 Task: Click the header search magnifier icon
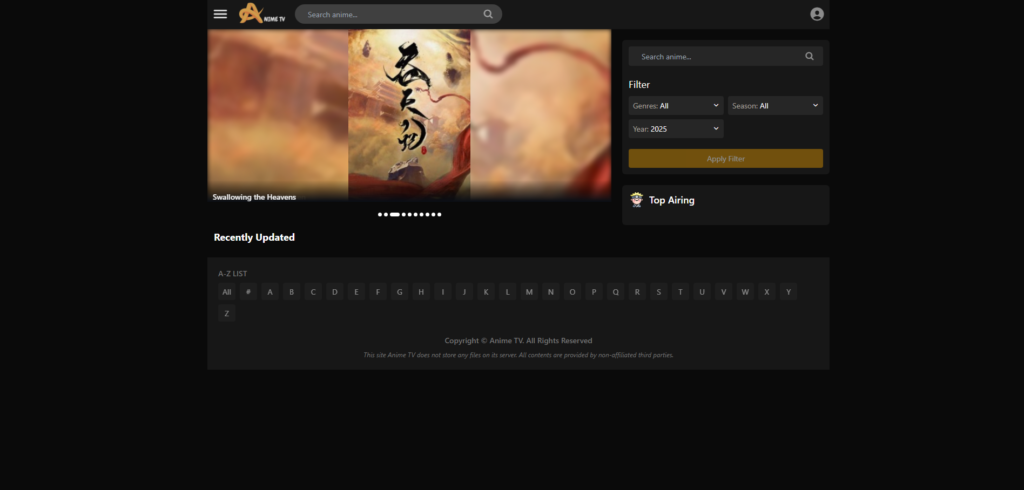point(488,14)
